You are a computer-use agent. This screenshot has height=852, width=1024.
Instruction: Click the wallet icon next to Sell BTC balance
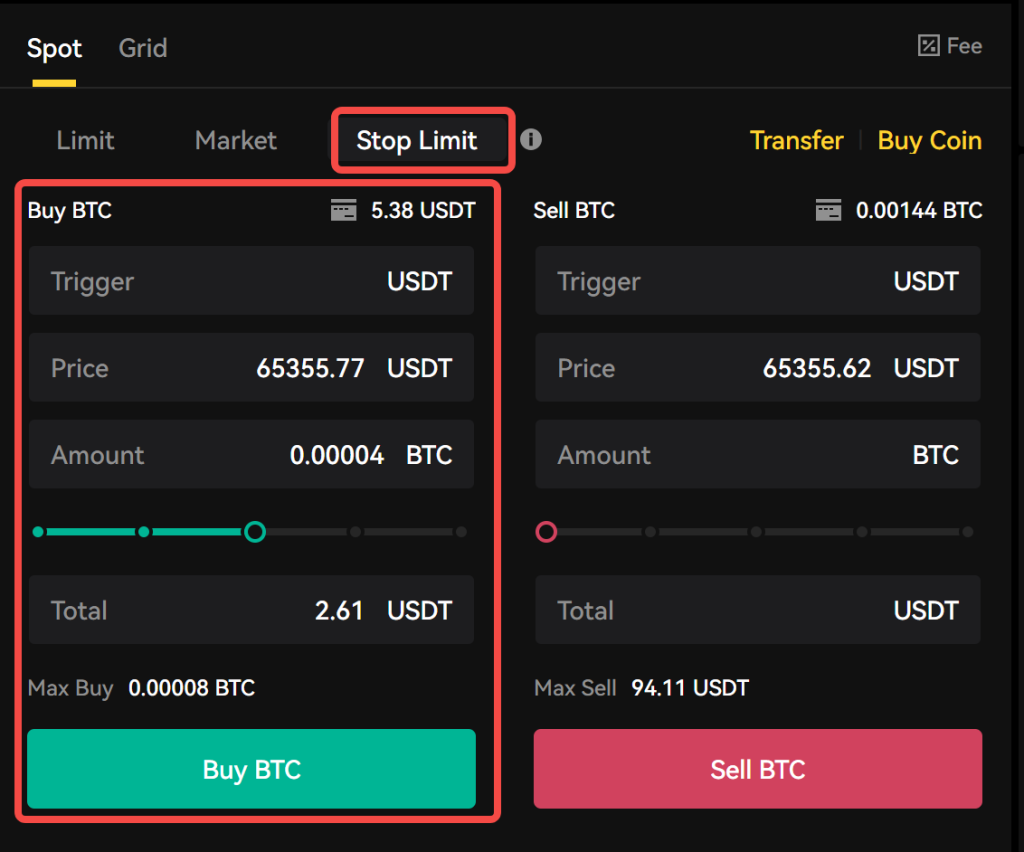(x=828, y=210)
